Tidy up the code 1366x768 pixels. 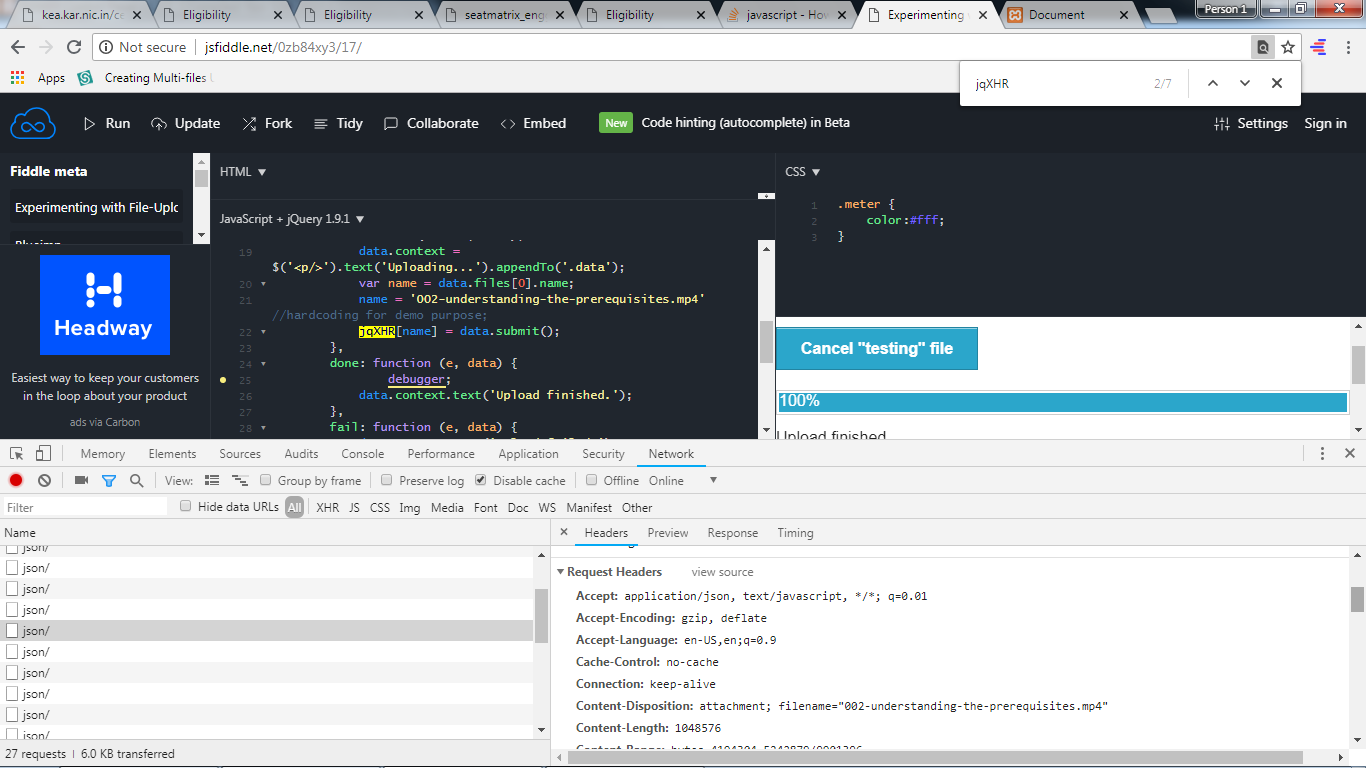pyautogui.click(x=338, y=123)
